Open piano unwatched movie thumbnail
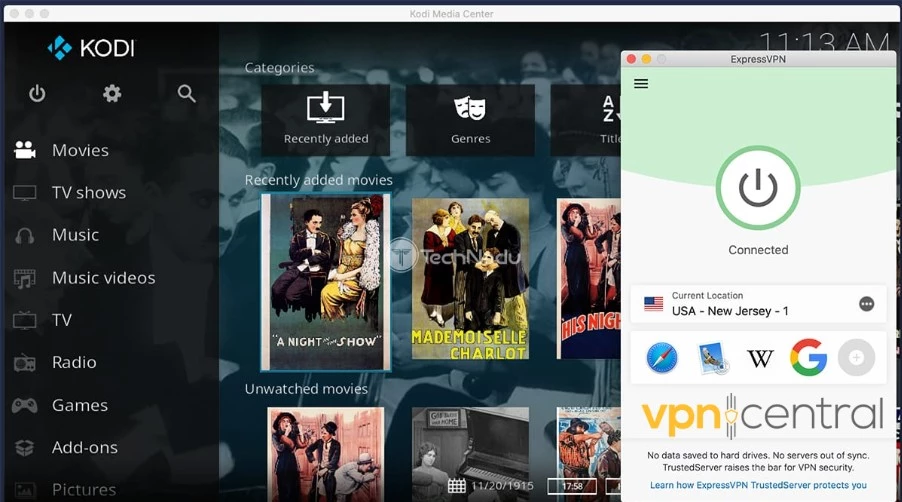902x502 pixels. pos(471,454)
